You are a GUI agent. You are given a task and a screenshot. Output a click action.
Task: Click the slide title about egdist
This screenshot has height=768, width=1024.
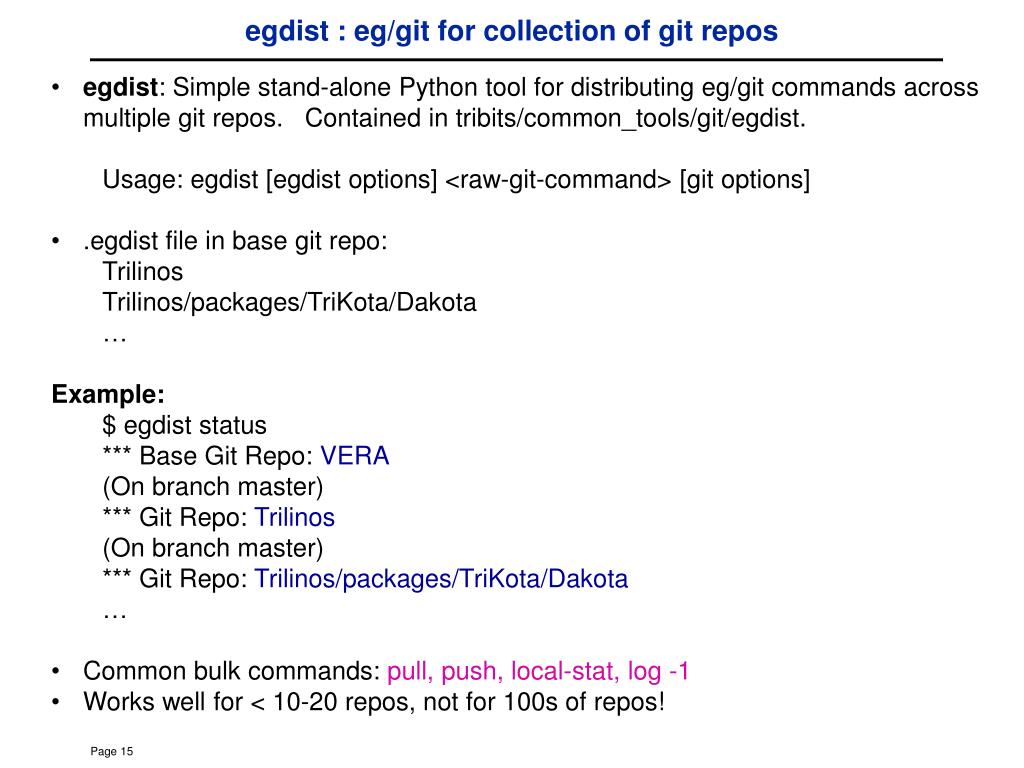tap(511, 31)
